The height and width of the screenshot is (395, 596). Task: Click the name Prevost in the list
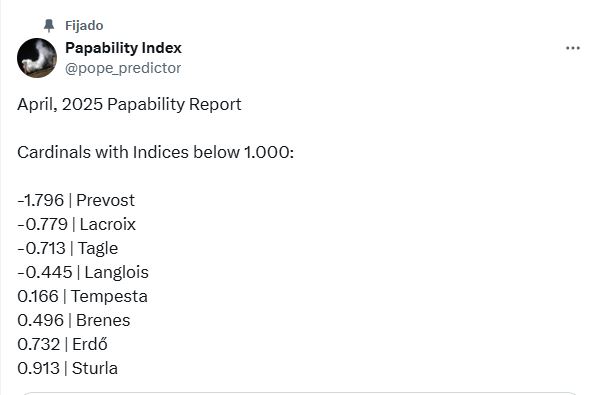(105, 200)
